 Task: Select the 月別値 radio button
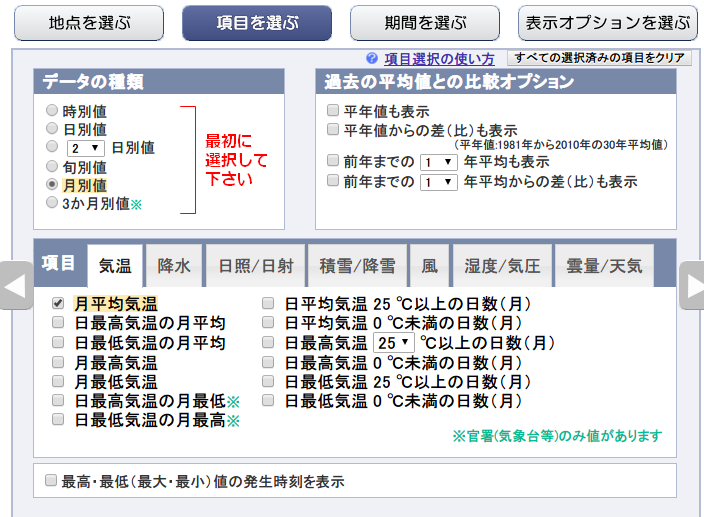[x=52, y=184]
